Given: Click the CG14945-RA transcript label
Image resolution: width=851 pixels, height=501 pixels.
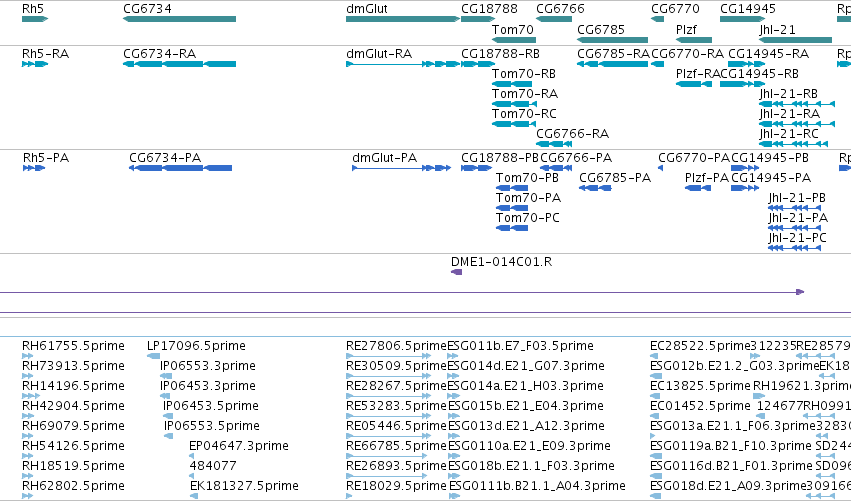Looking at the screenshot, I should coord(769,54).
